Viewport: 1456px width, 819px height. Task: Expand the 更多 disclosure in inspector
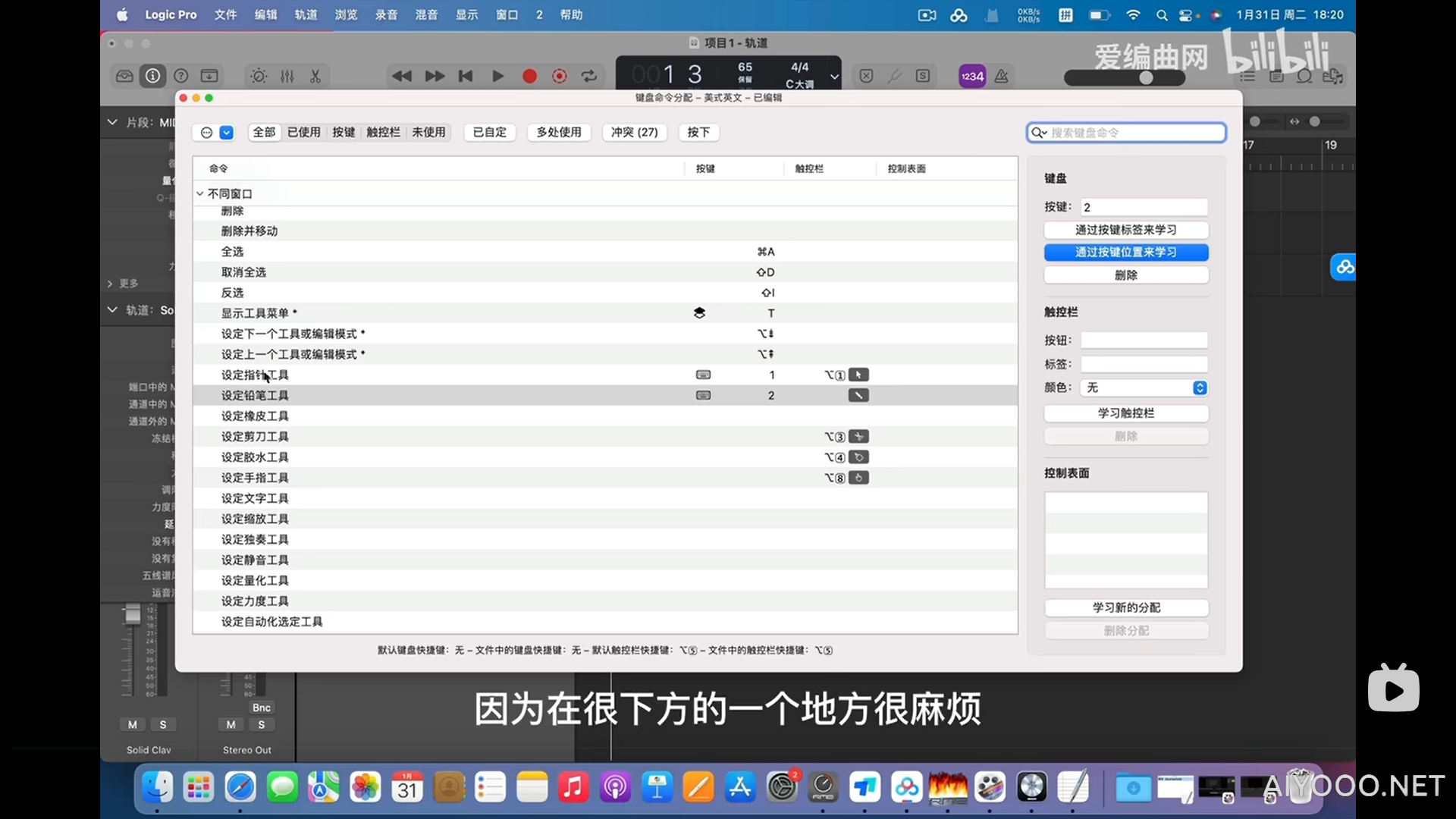110,284
